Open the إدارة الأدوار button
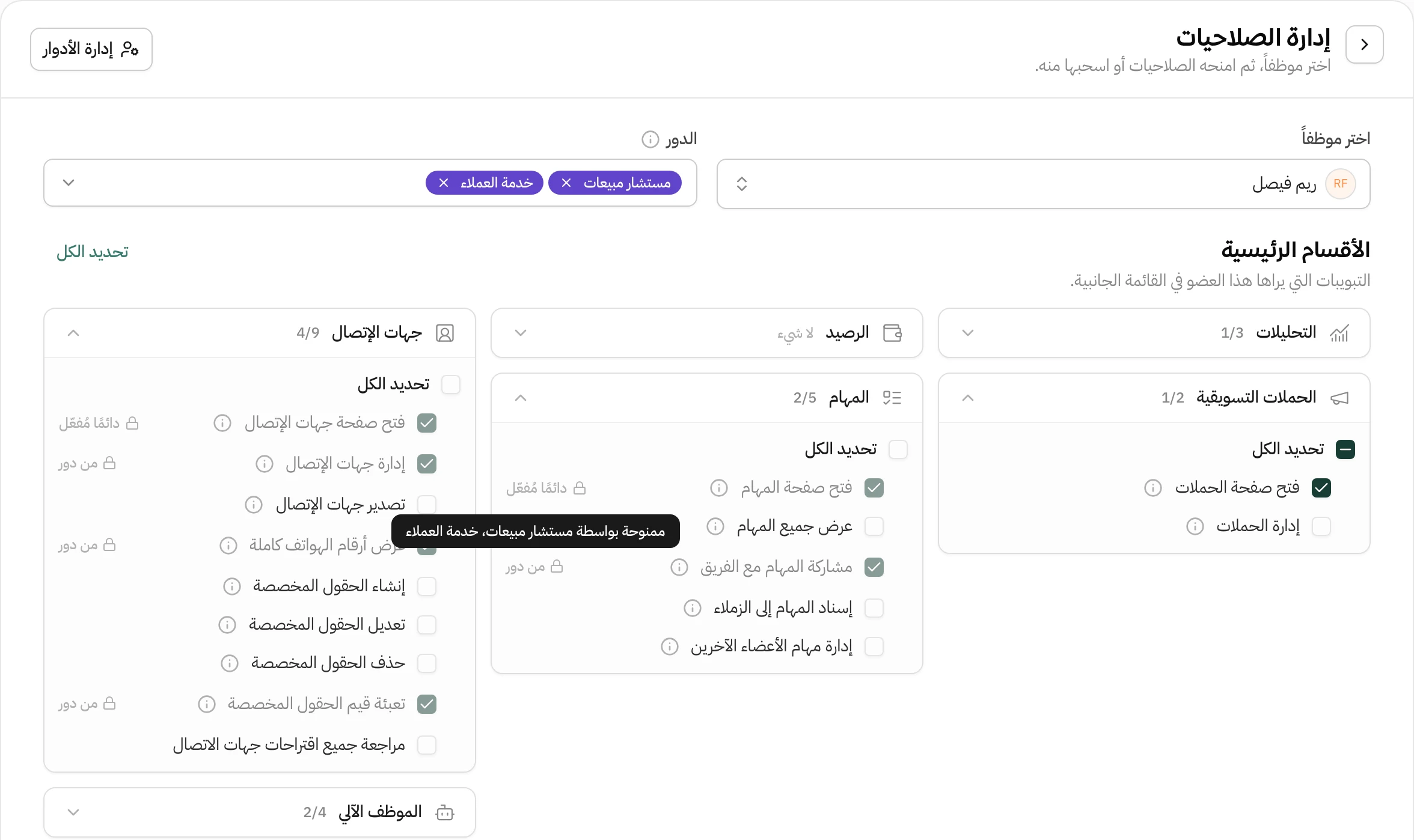 pos(91,49)
